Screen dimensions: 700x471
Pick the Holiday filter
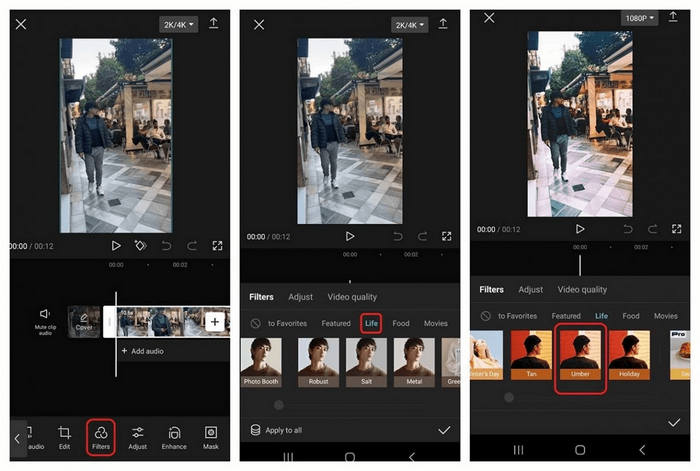[x=630, y=357]
